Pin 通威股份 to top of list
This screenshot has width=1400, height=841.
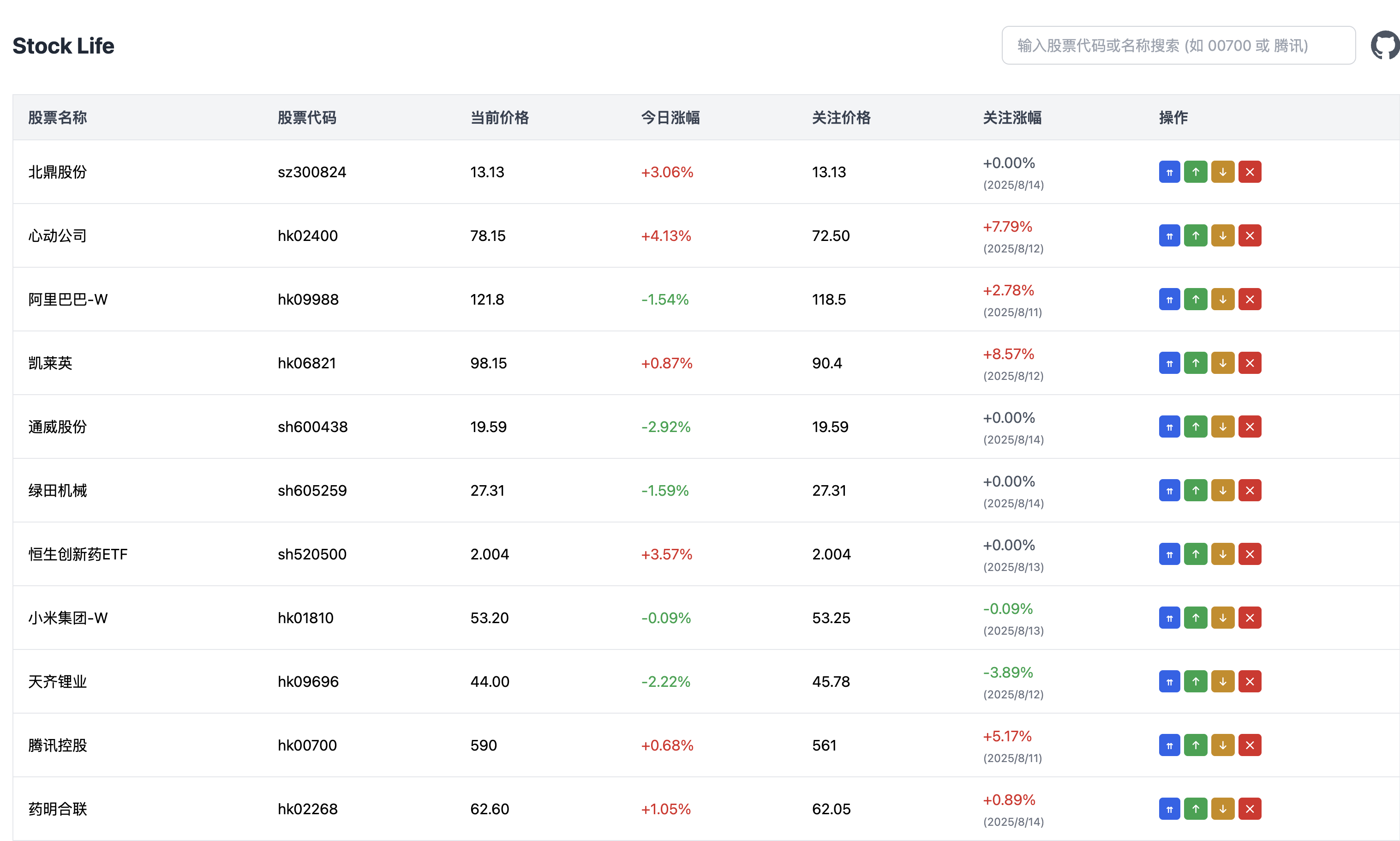pos(1169,427)
